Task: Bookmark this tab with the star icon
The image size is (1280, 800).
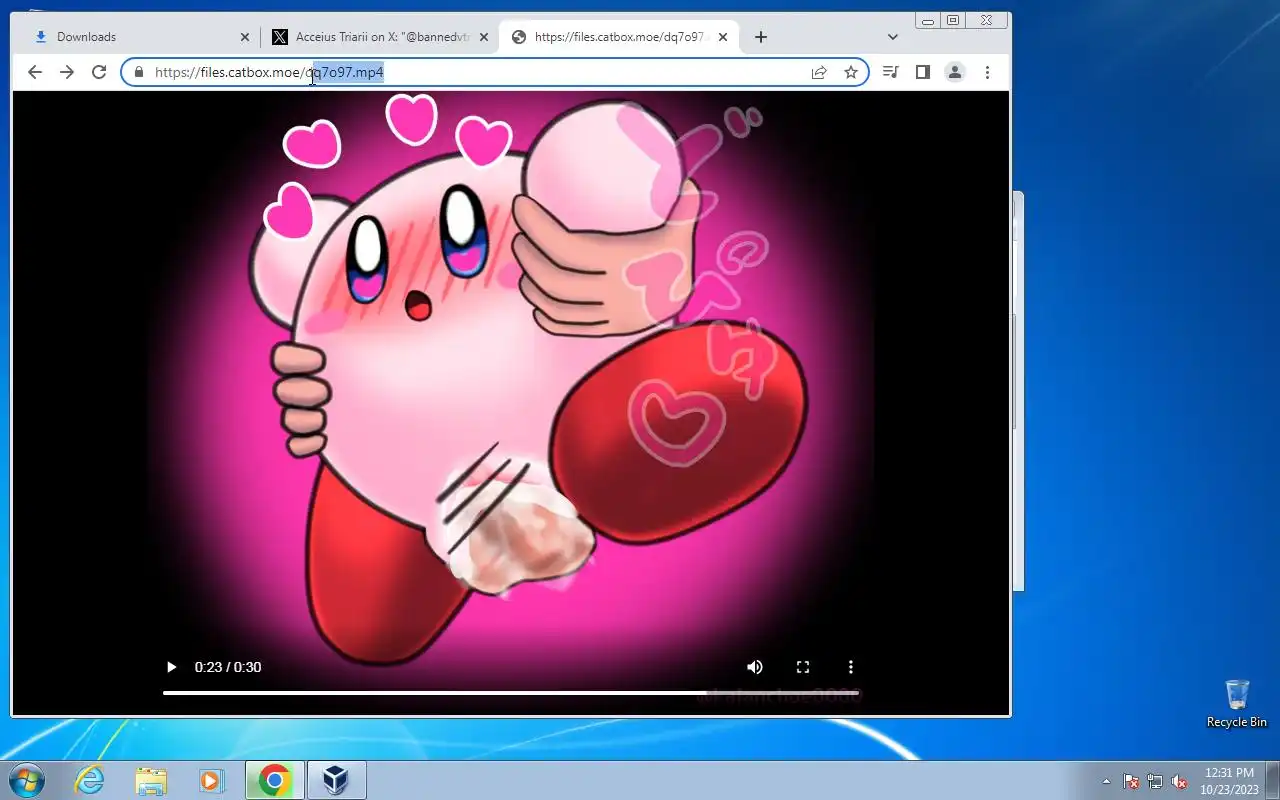Action: tap(851, 72)
